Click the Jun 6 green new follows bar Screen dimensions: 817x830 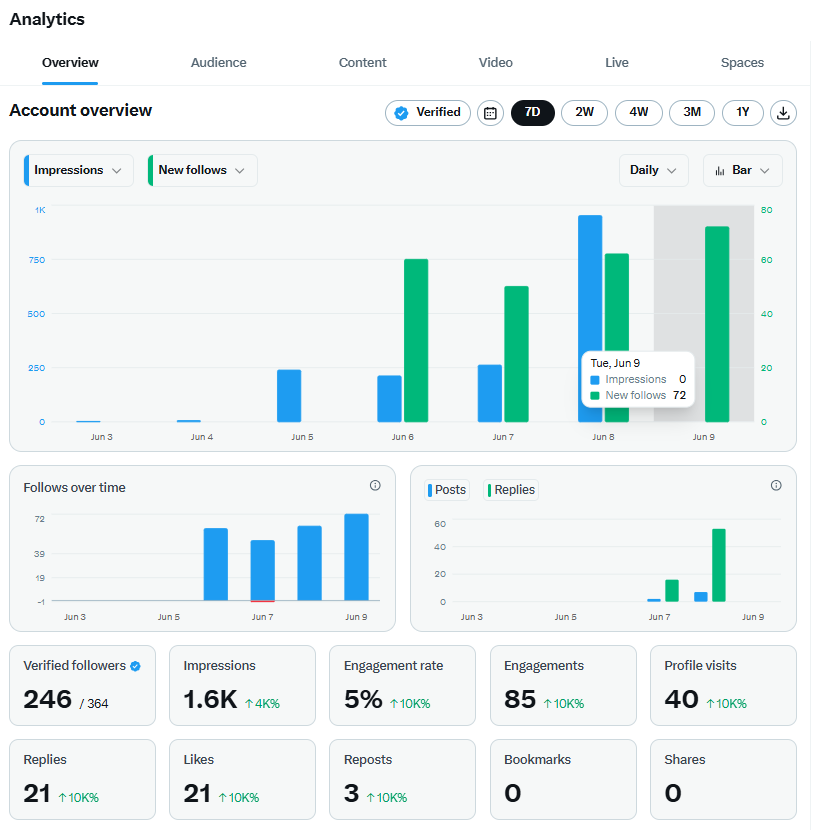click(x=416, y=340)
